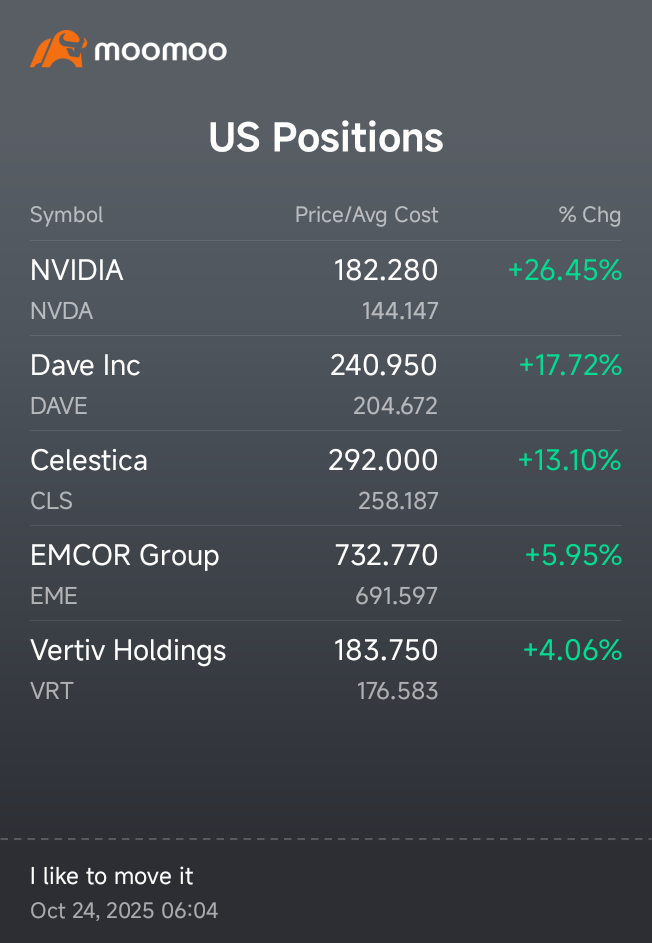Screen dimensions: 652x943
Task: Open the Dave Inc position row
Action: click(326, 383)
